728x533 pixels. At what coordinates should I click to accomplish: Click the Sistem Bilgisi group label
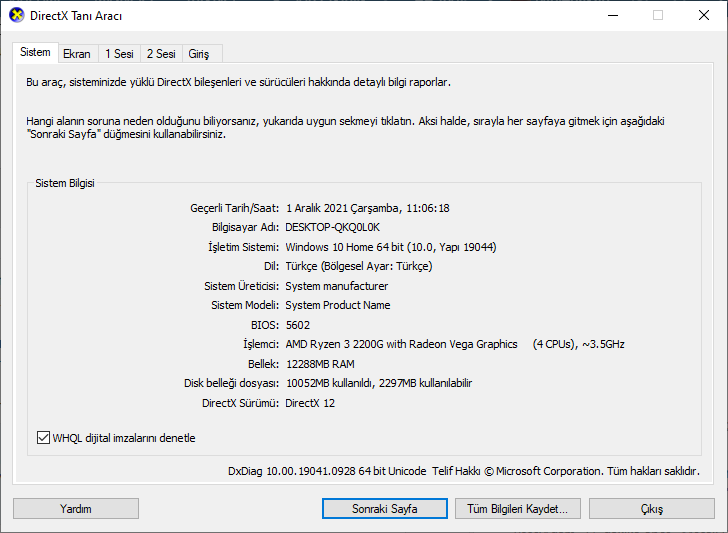point(65,183)
